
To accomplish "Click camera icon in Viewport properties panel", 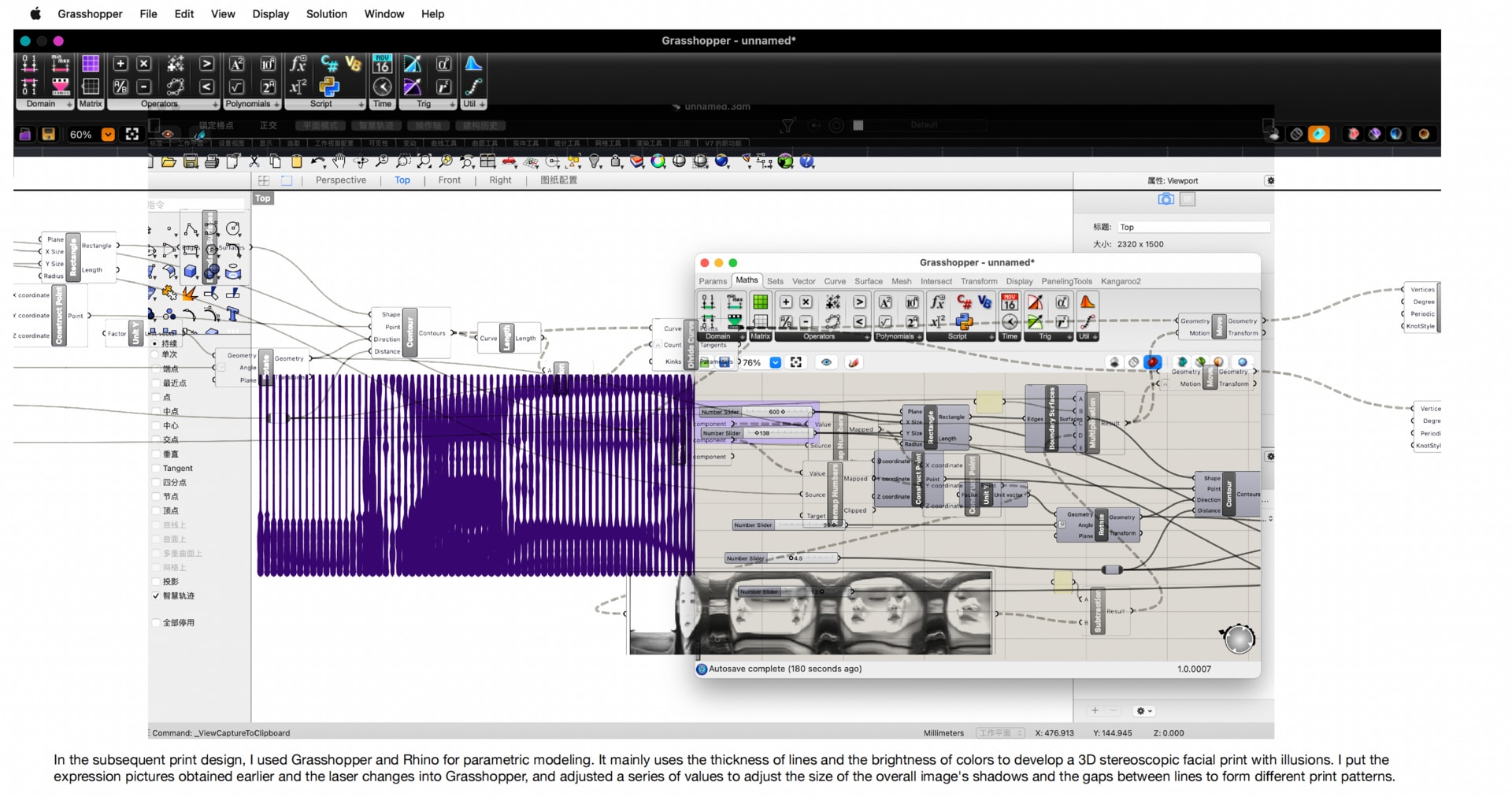I will tap(1165, 199).
